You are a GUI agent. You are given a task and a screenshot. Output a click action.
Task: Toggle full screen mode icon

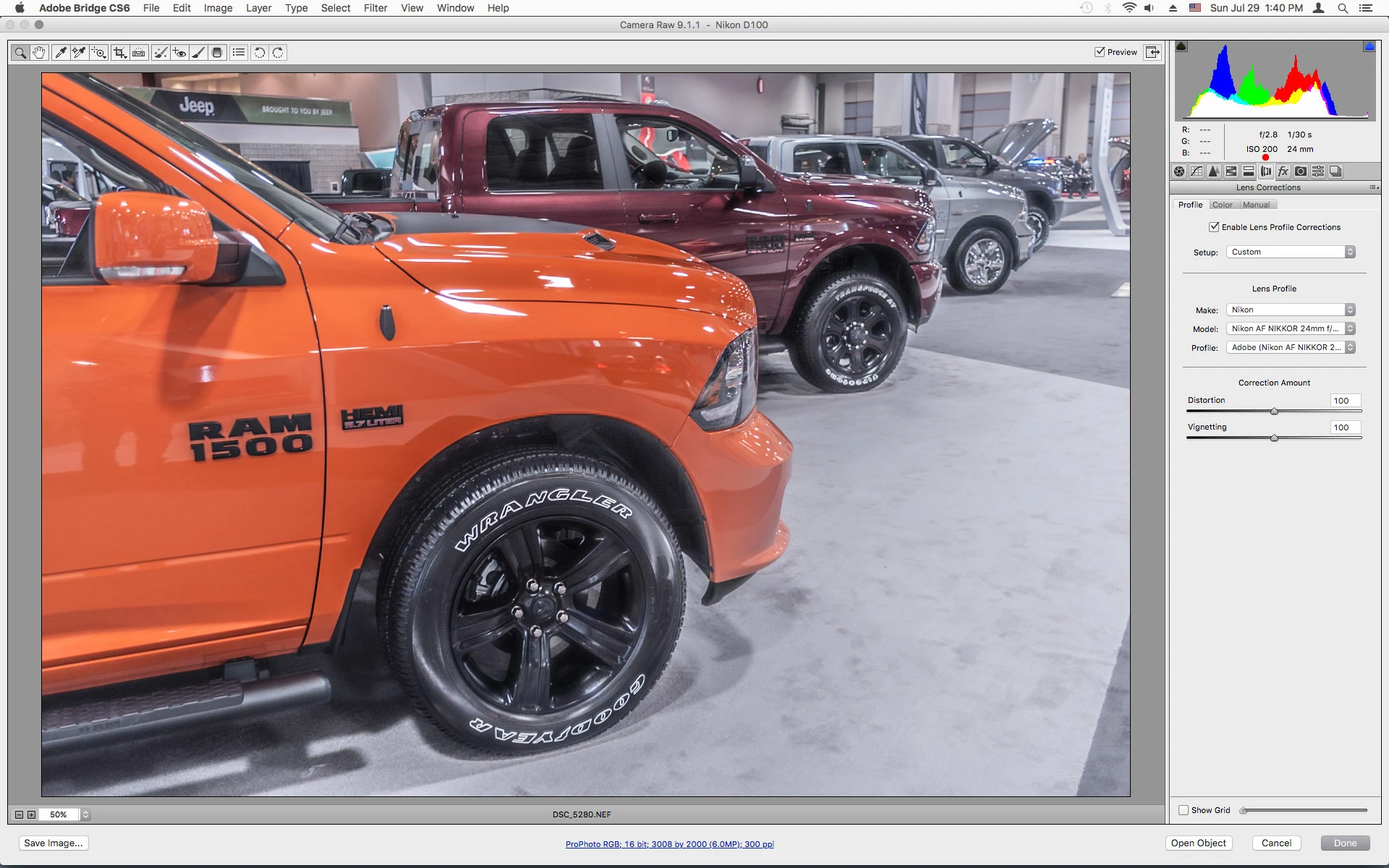pos(1152,52)
